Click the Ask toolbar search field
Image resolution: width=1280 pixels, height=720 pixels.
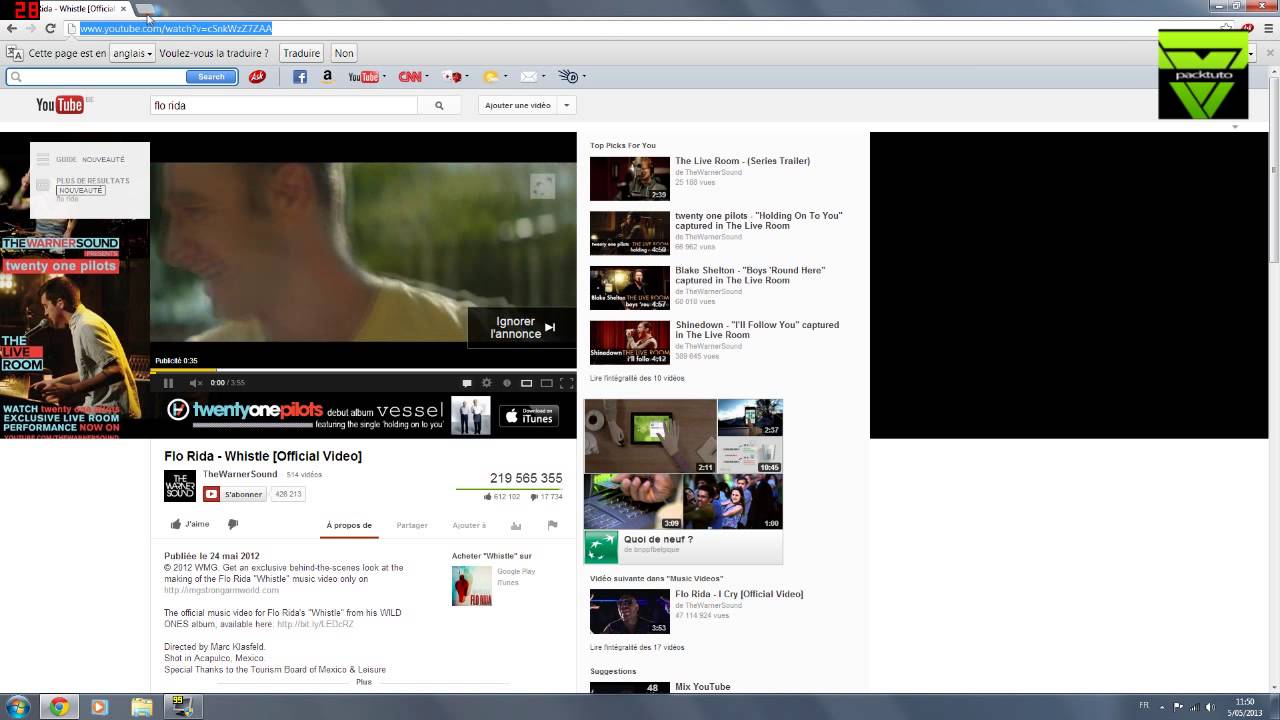point(96,77)
